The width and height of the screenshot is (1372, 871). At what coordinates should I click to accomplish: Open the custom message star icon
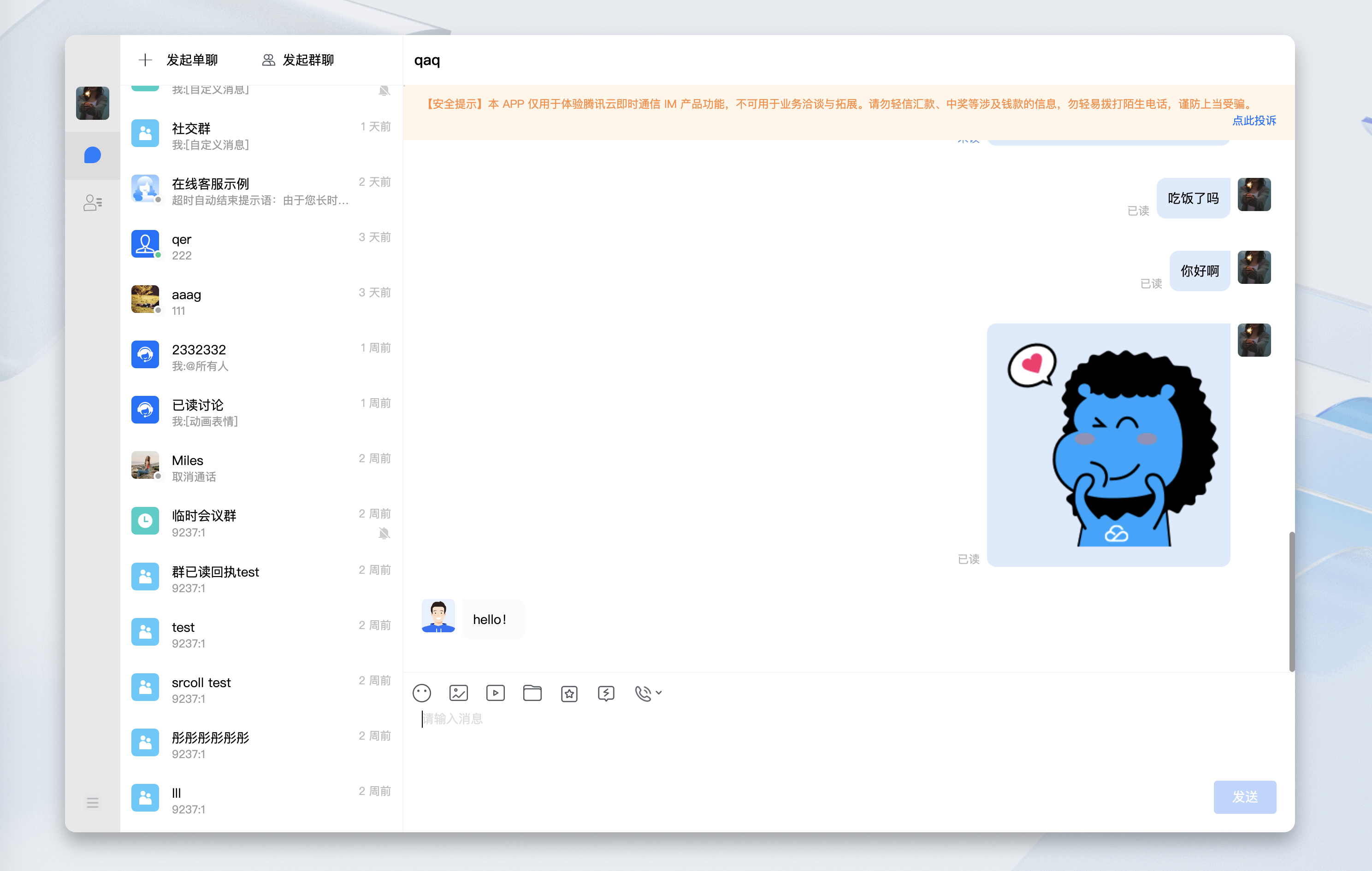[569, 693]
